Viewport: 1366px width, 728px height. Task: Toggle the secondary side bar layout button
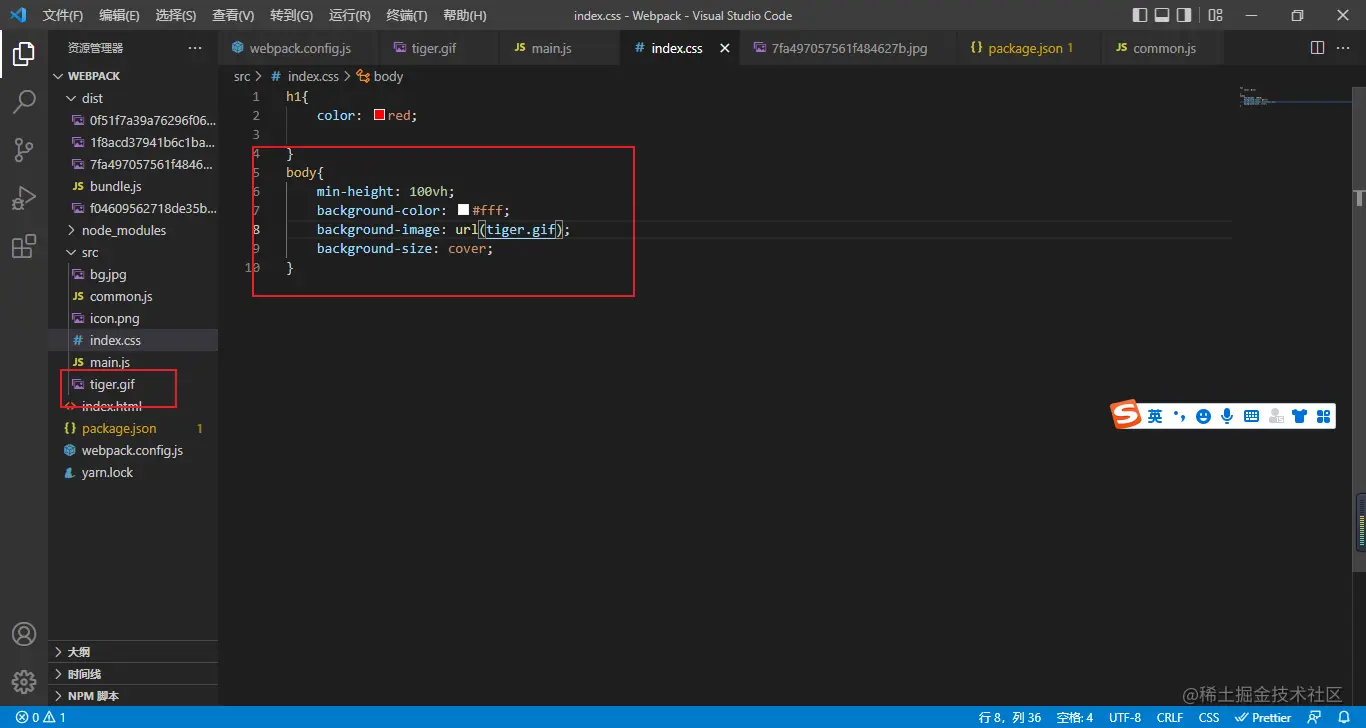click(1184, 15)
